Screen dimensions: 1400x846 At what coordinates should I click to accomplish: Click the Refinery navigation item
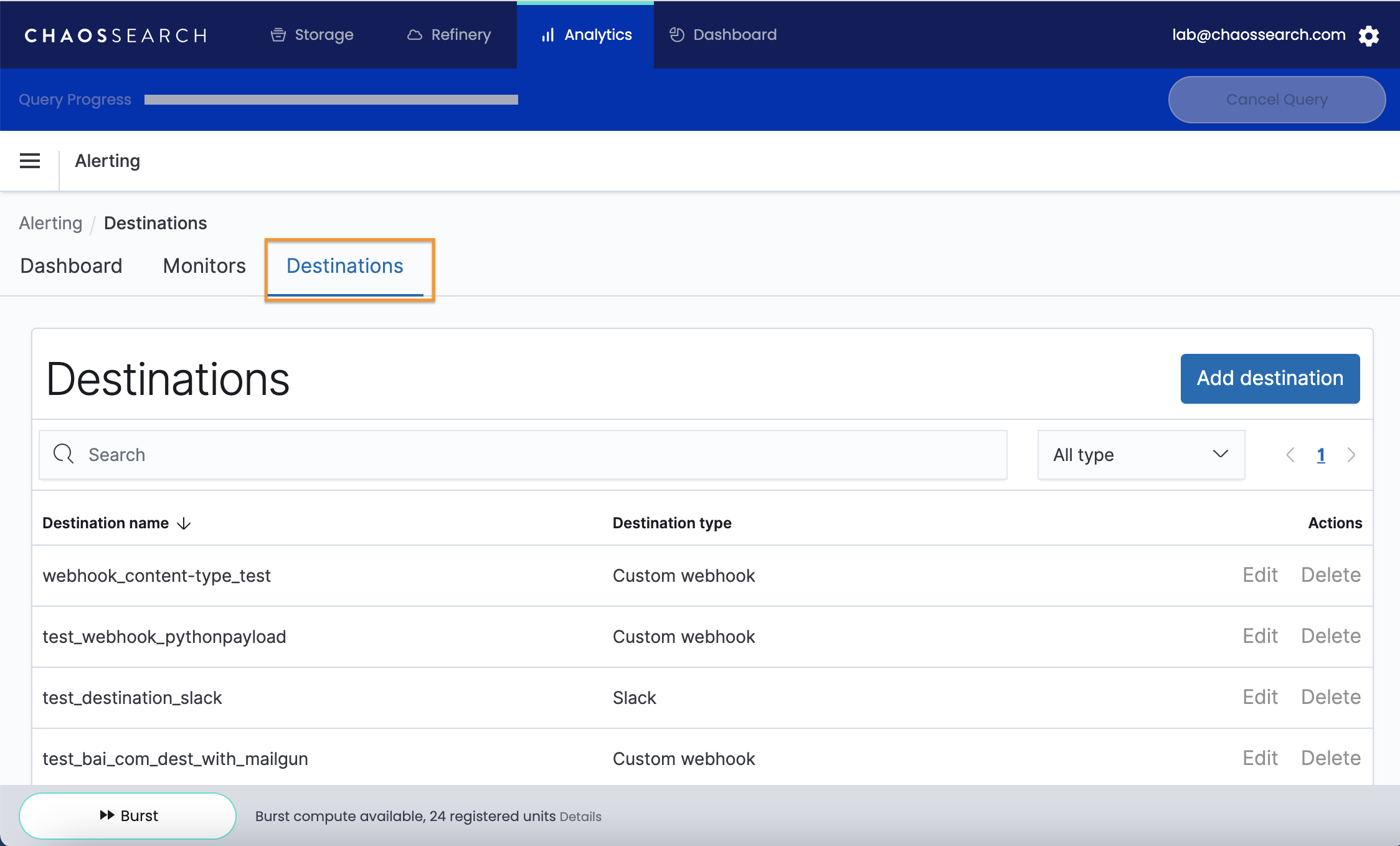click(x=449, y=35)
